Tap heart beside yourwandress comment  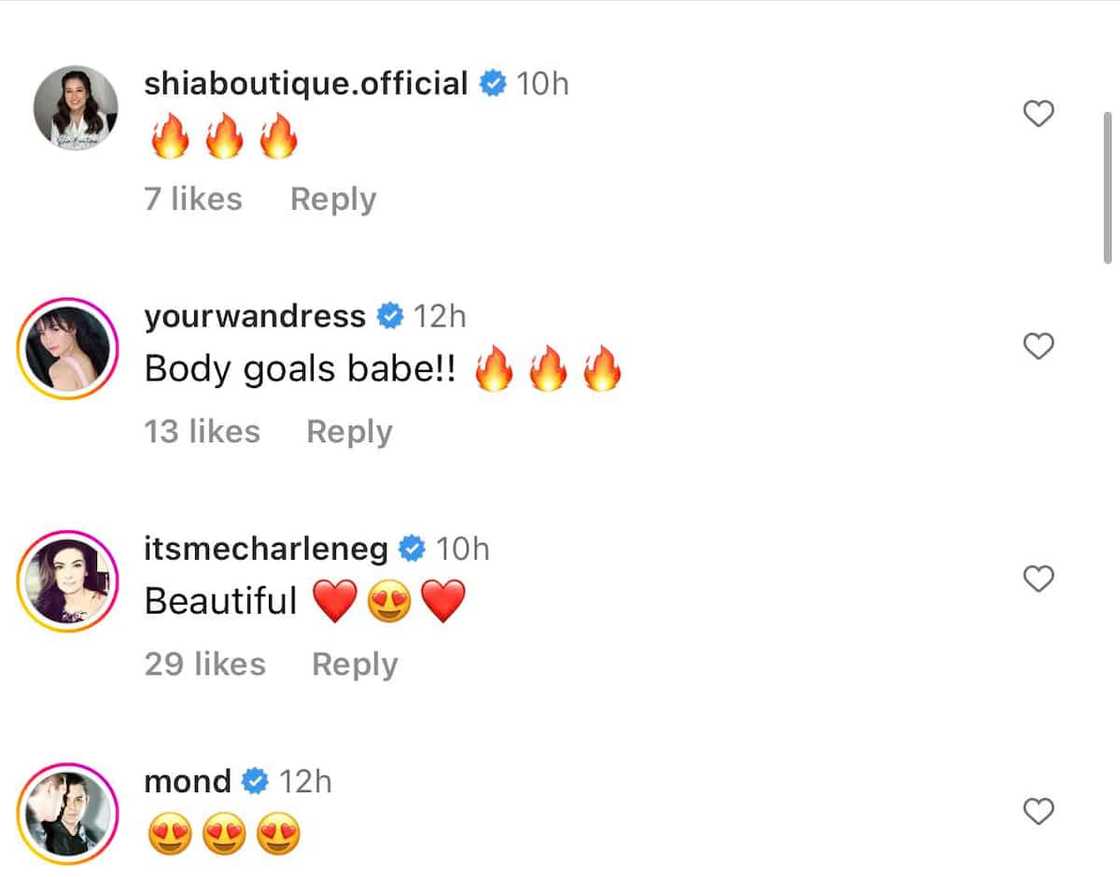point(1039,346)
